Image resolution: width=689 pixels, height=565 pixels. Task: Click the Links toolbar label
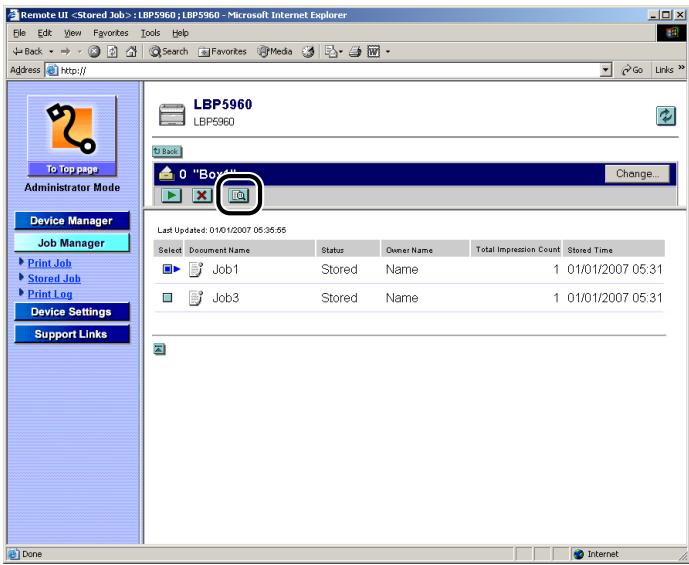(664, 70)
